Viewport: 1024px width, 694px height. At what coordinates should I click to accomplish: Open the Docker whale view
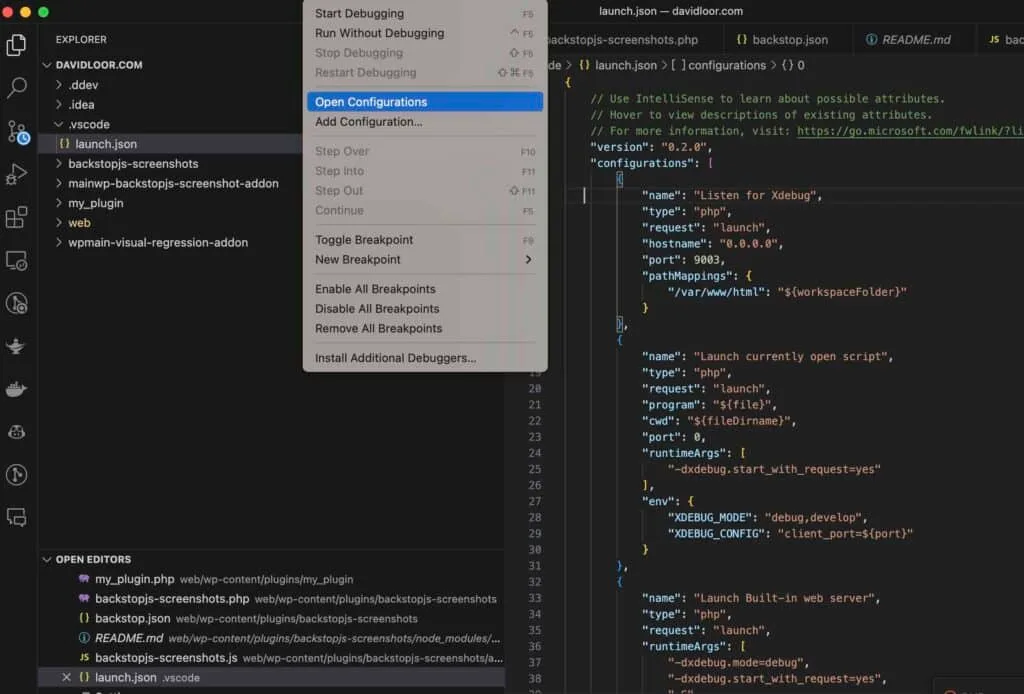pos(16,390)
